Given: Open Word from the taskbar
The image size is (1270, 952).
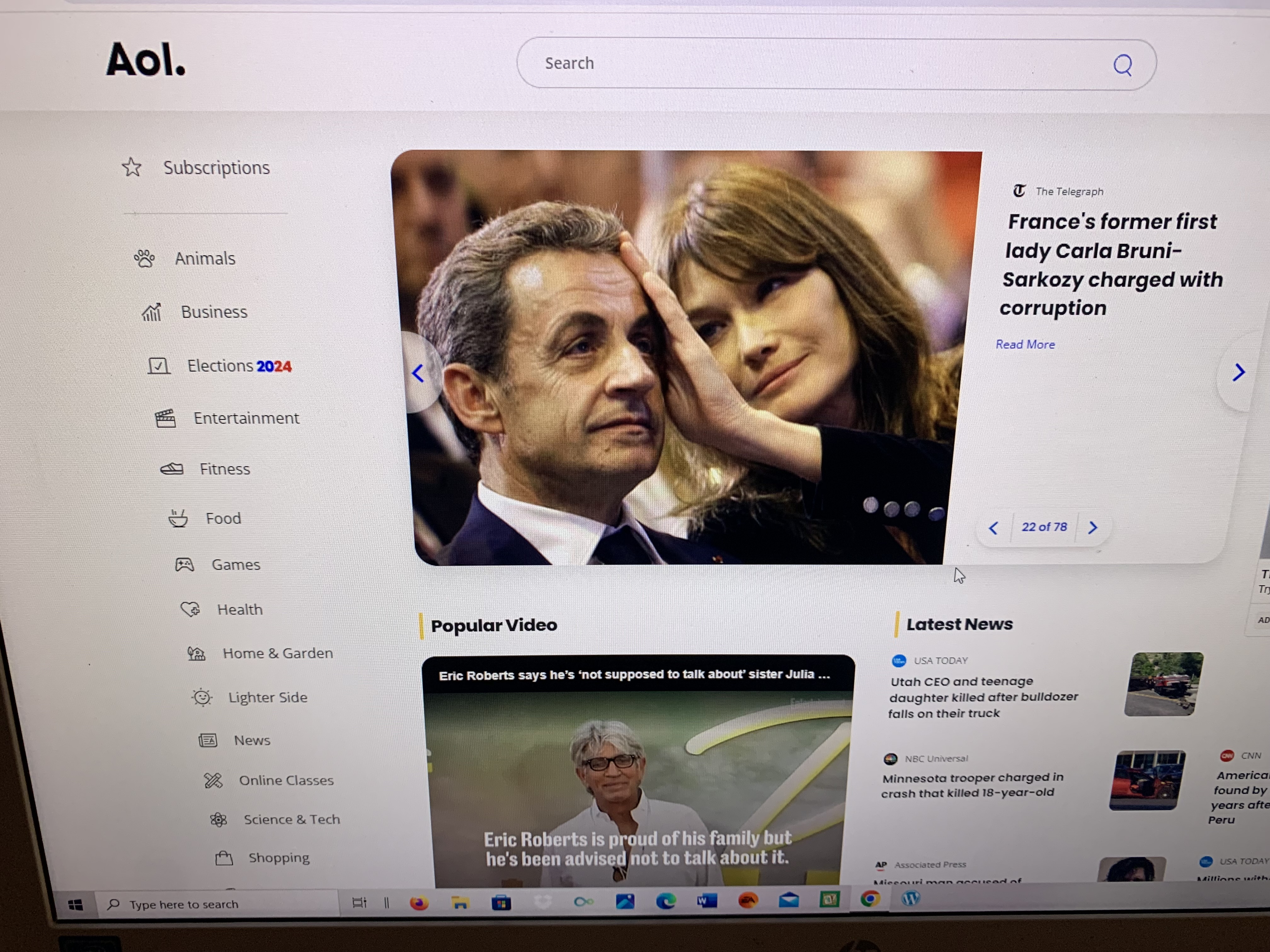Looking at the screenshot, I should point(707,901).
